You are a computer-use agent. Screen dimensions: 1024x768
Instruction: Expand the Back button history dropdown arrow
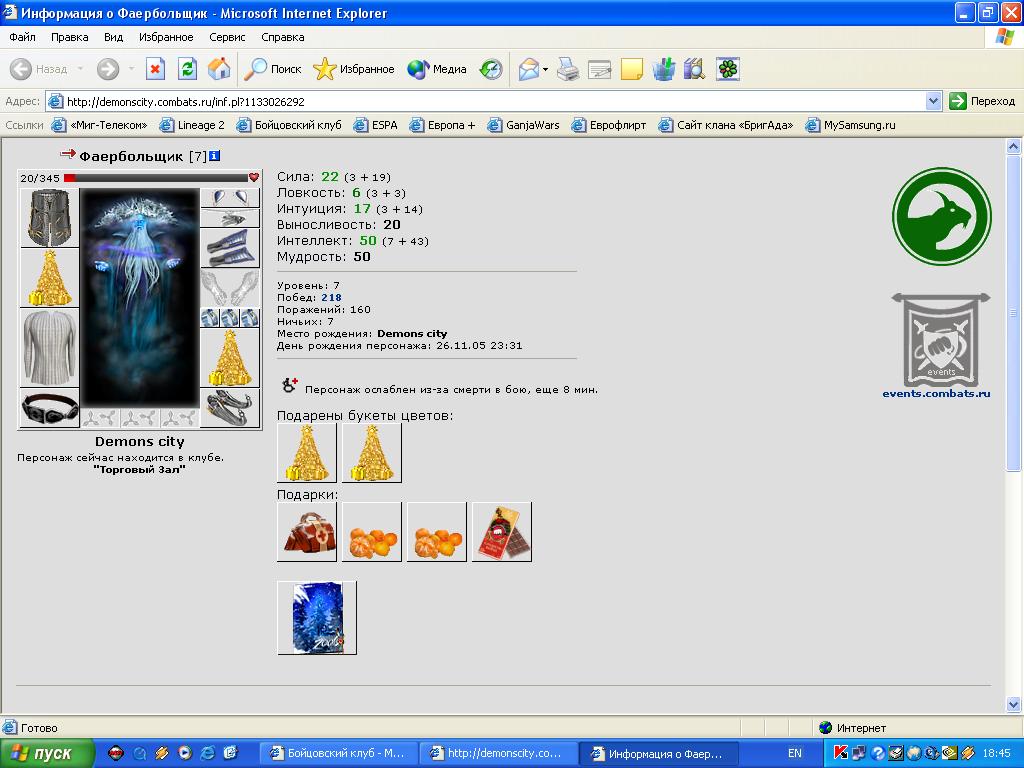tap(80, 69)
